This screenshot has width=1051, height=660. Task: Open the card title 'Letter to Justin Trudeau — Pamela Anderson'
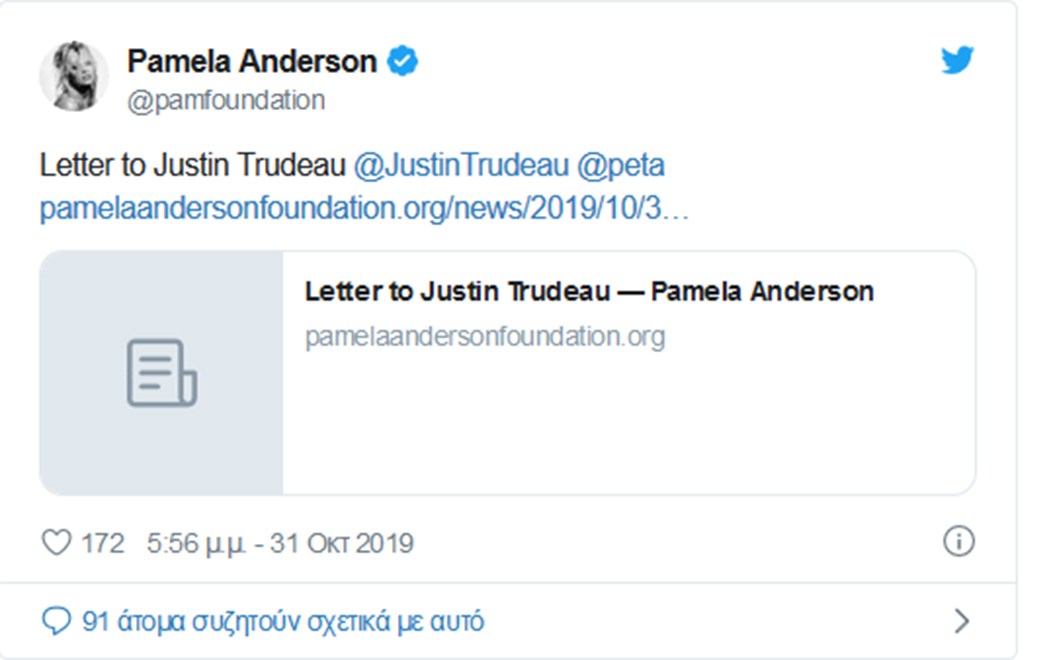589,292
